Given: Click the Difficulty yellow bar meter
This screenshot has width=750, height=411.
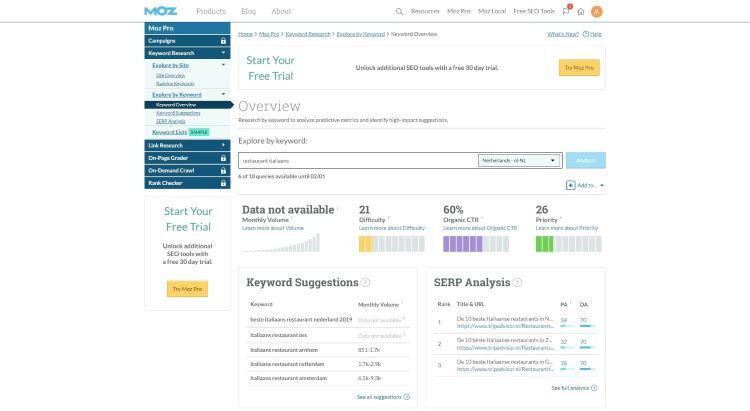Looking at the screenshot, I should tap(392, 244).
